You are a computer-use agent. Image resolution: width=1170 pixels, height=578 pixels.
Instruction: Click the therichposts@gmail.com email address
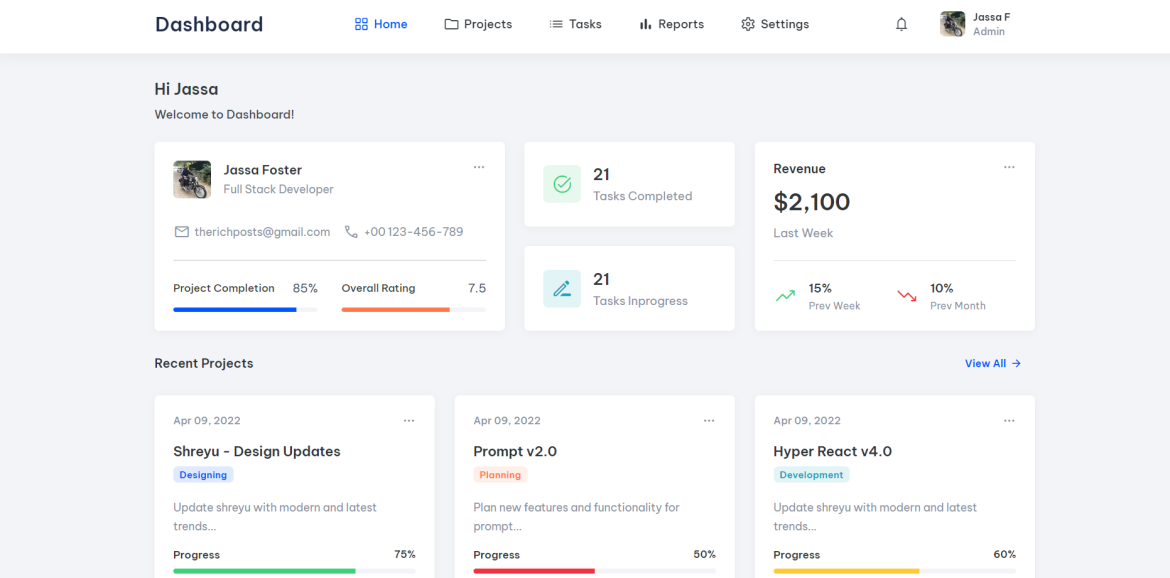[x=262, y=232]
